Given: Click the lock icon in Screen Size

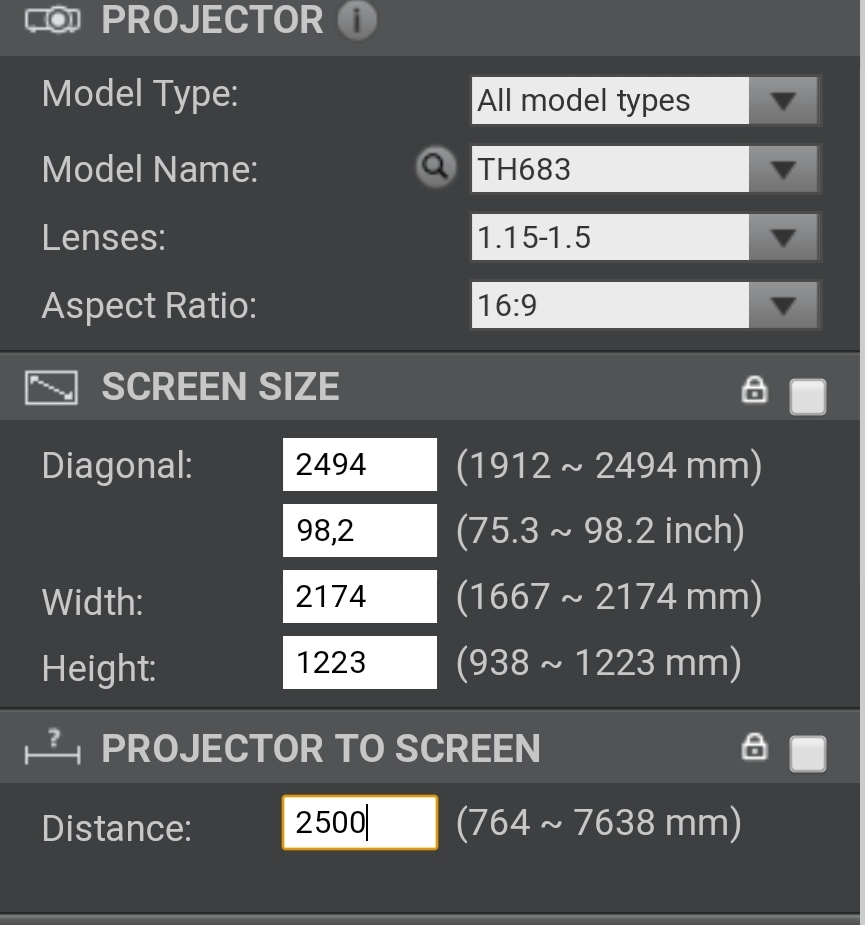Looking at the screenshot, I should point(754,390).
